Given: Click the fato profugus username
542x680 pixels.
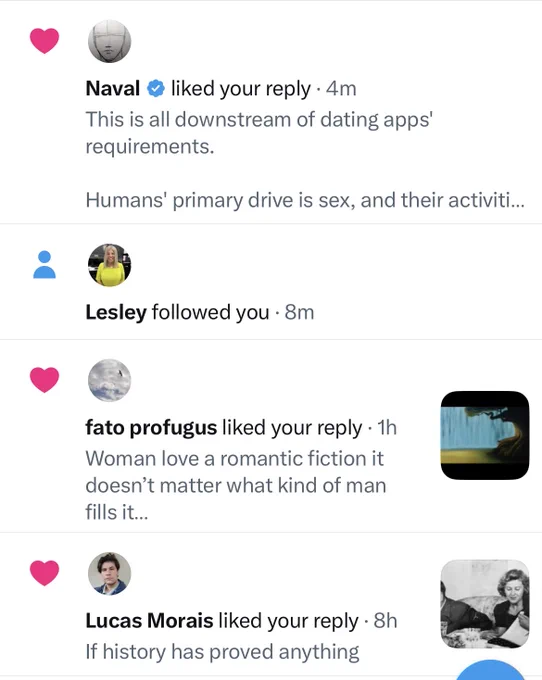Looking at the screenshot, I should 151,428.
